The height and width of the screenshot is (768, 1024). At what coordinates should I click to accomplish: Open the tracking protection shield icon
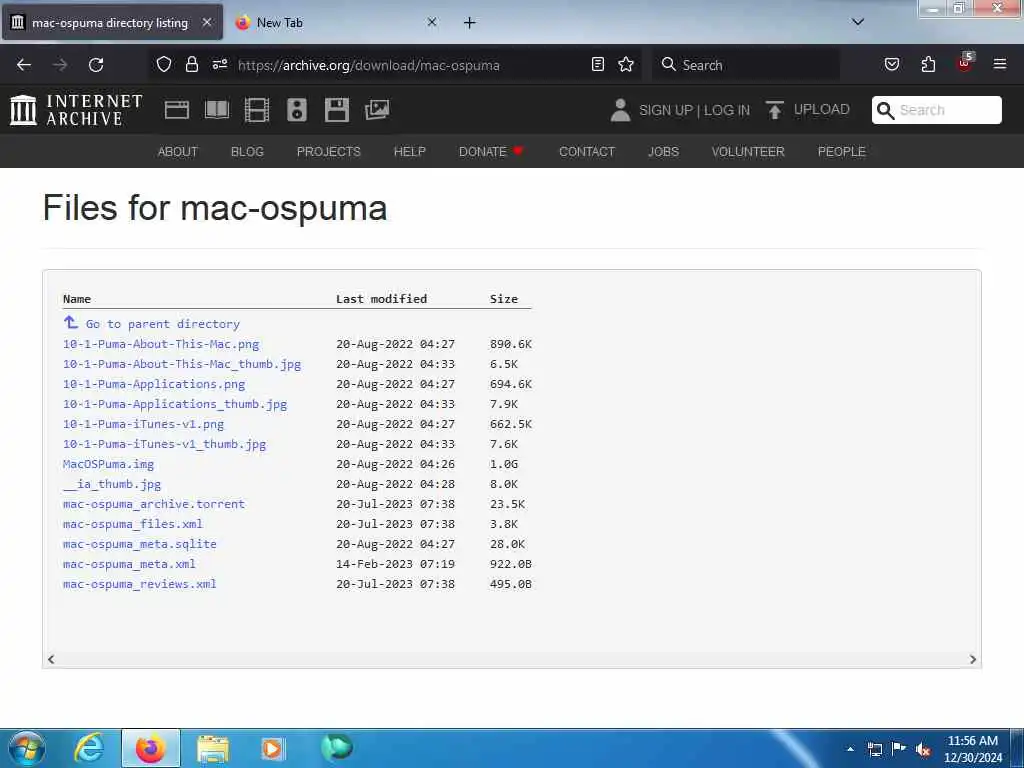pos(164,64)
